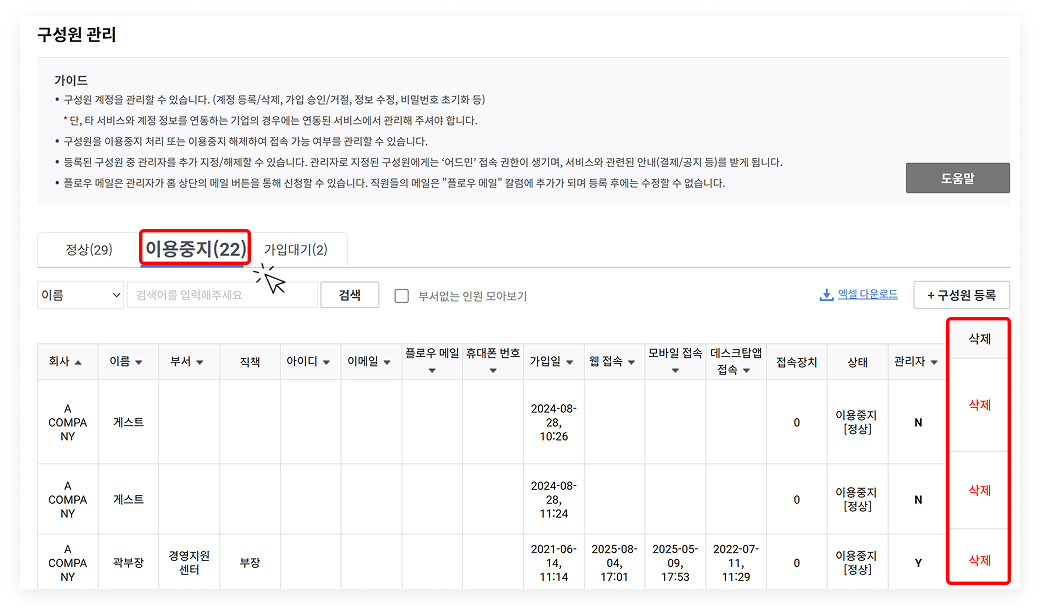1040x613 pixels.
Task: Sort by 이름 column arrow
Action: [x=138, y=362]
